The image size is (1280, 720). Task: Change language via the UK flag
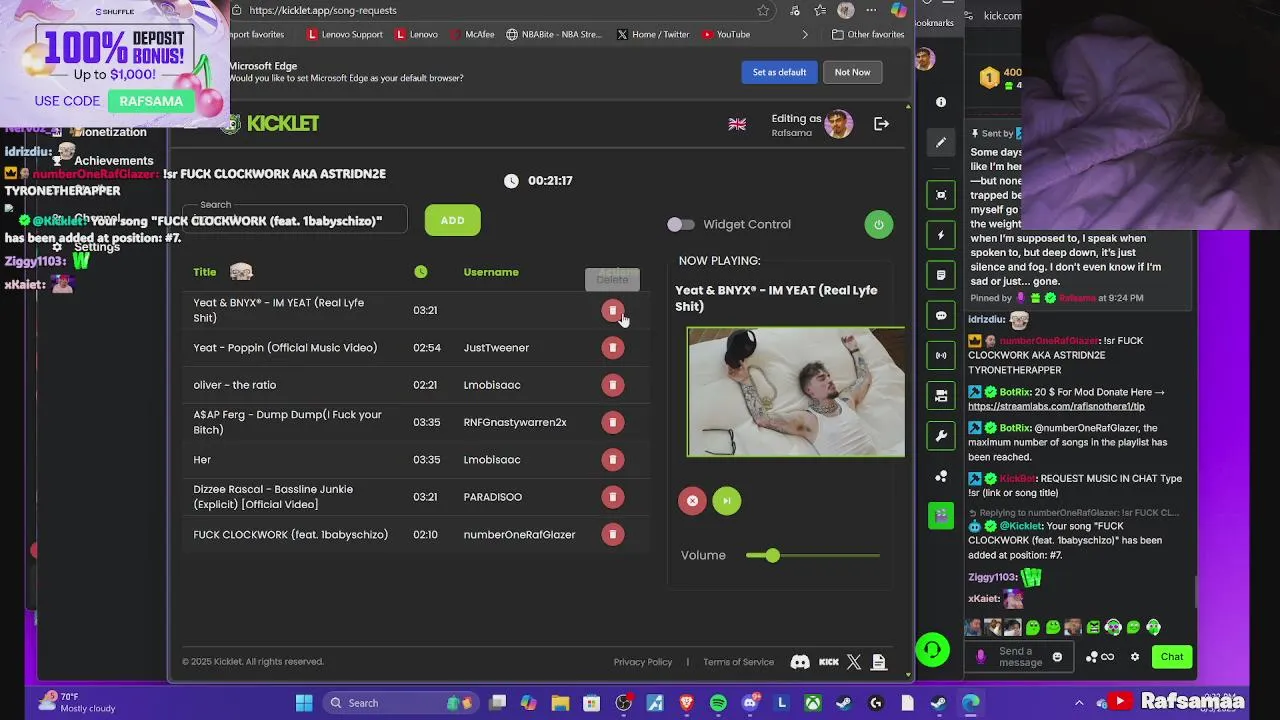[x=737, y=124]
